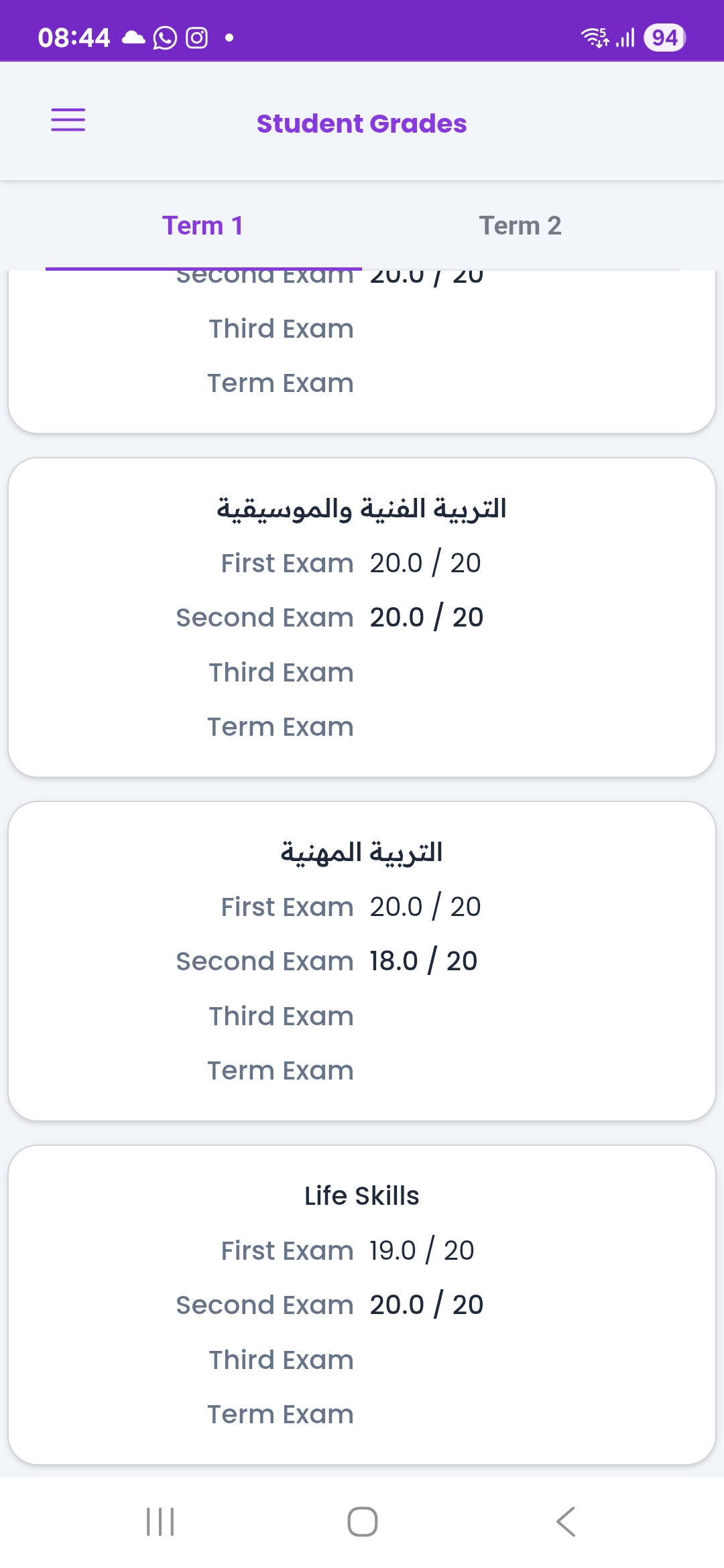
Task: Tap the WhatsApp notification icon
Action: (165, 38)
